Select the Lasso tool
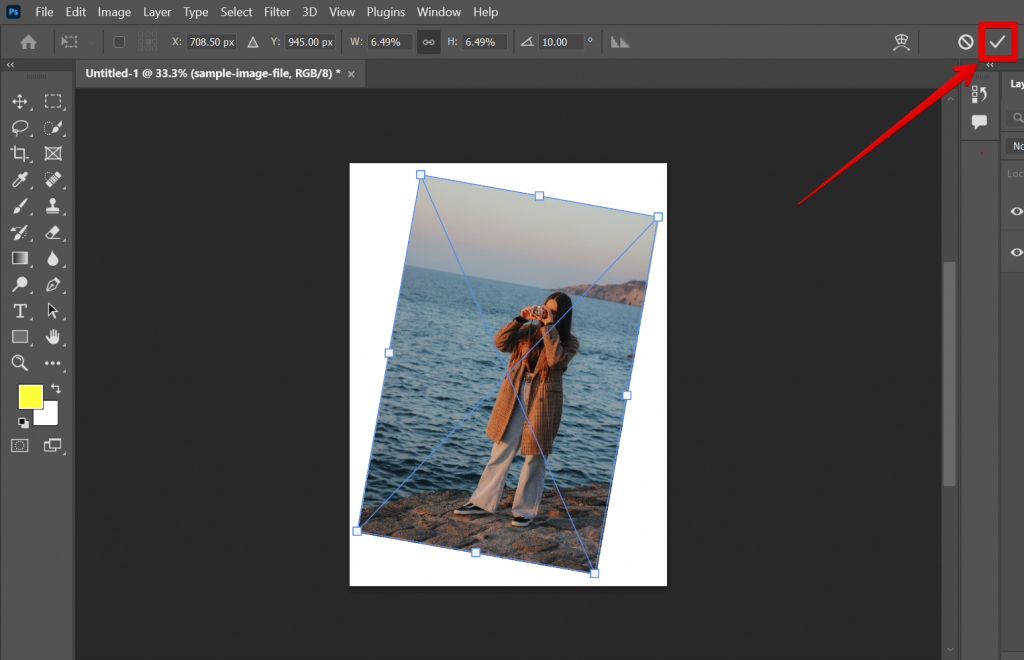Screen dimensions: 1024x660 pyautogui.click(x=20, y=127)
